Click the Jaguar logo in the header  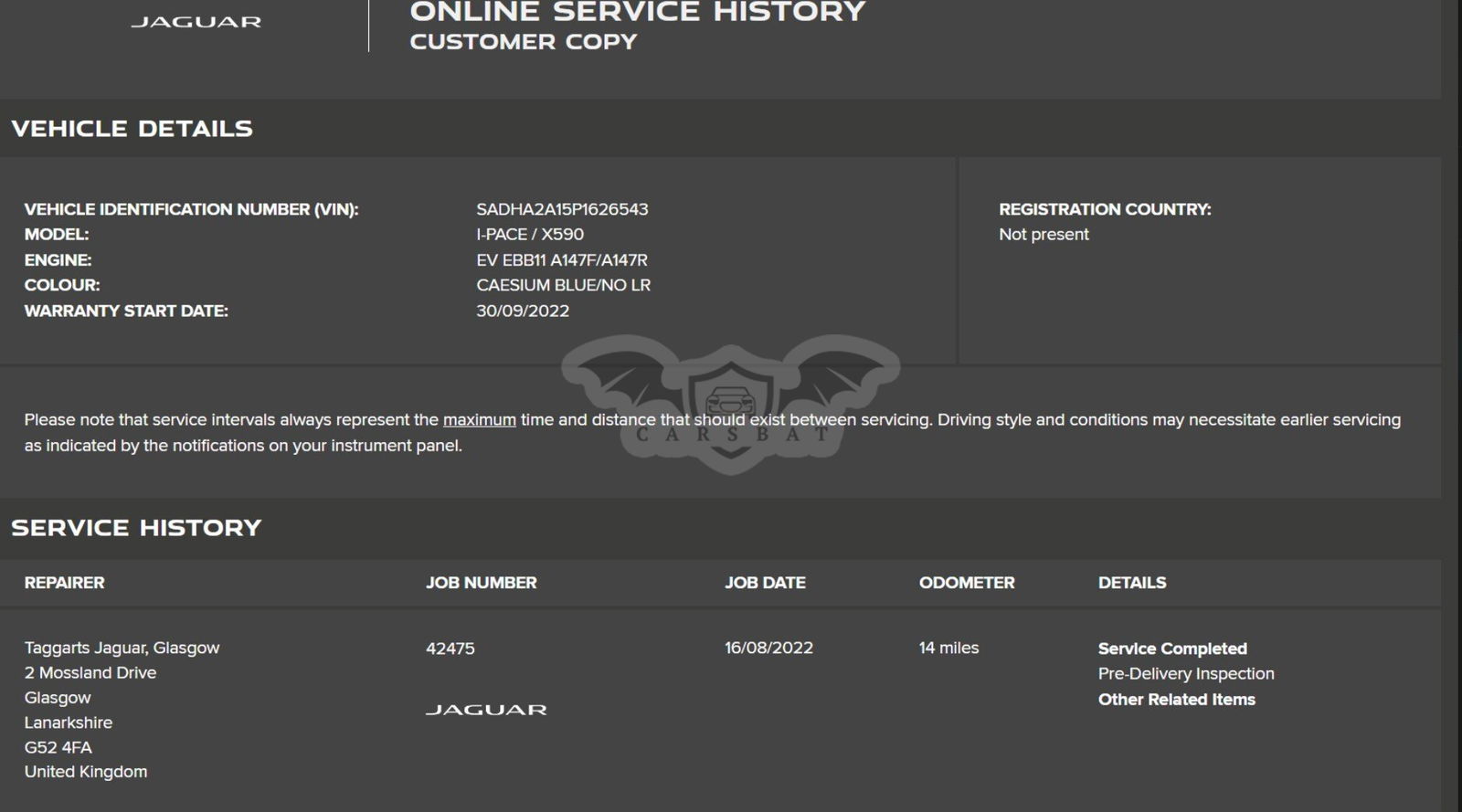(196, 22)
